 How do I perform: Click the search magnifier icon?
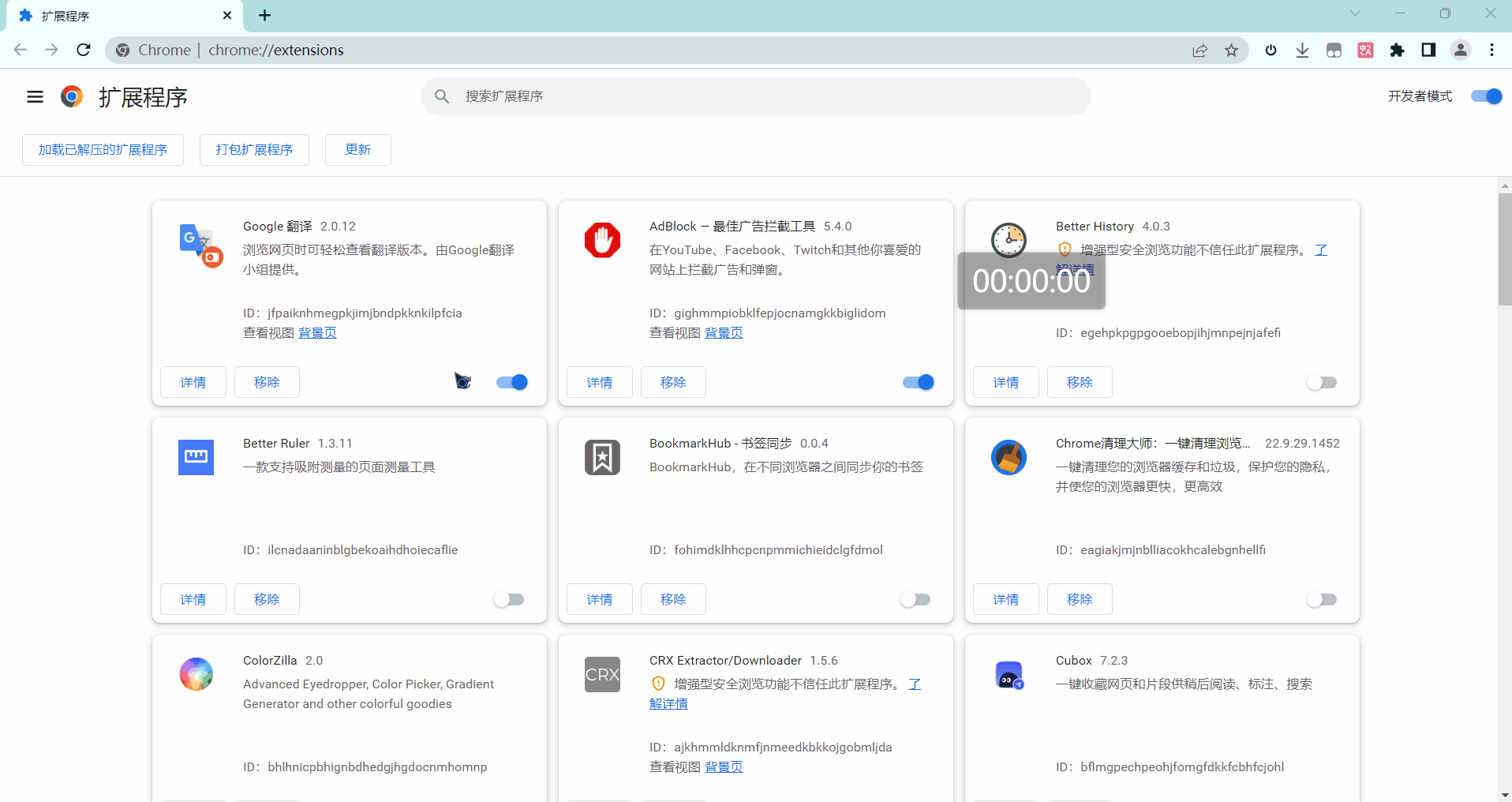pos(442,96)
